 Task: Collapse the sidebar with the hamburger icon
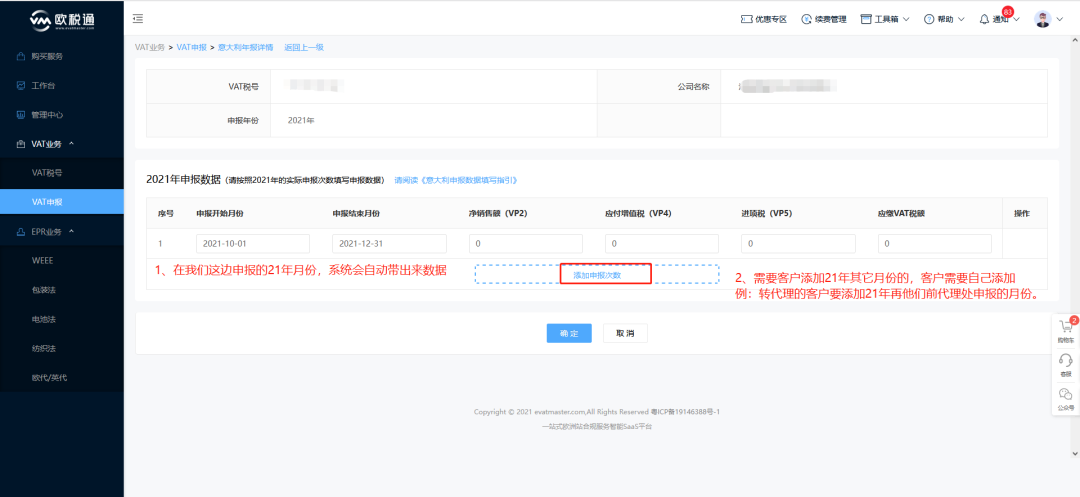(138, 19)
